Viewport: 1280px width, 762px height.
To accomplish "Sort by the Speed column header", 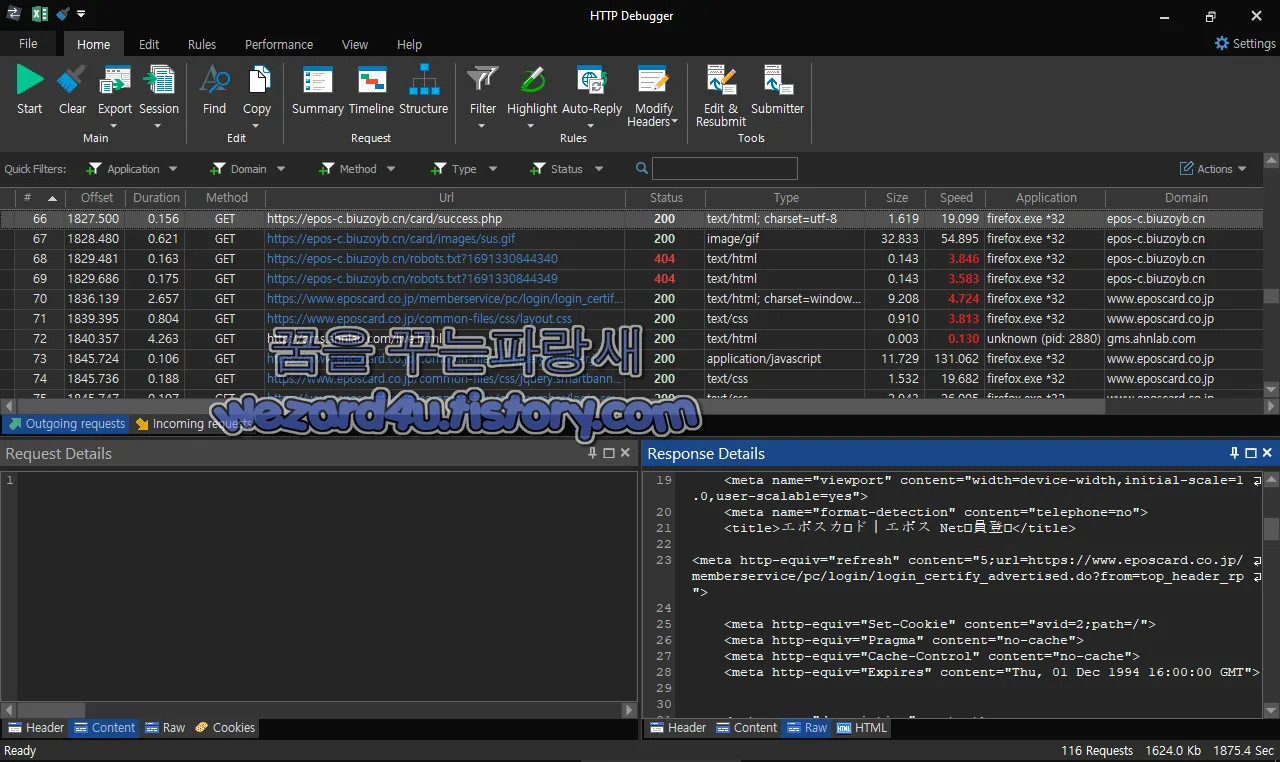I will 956,198.
